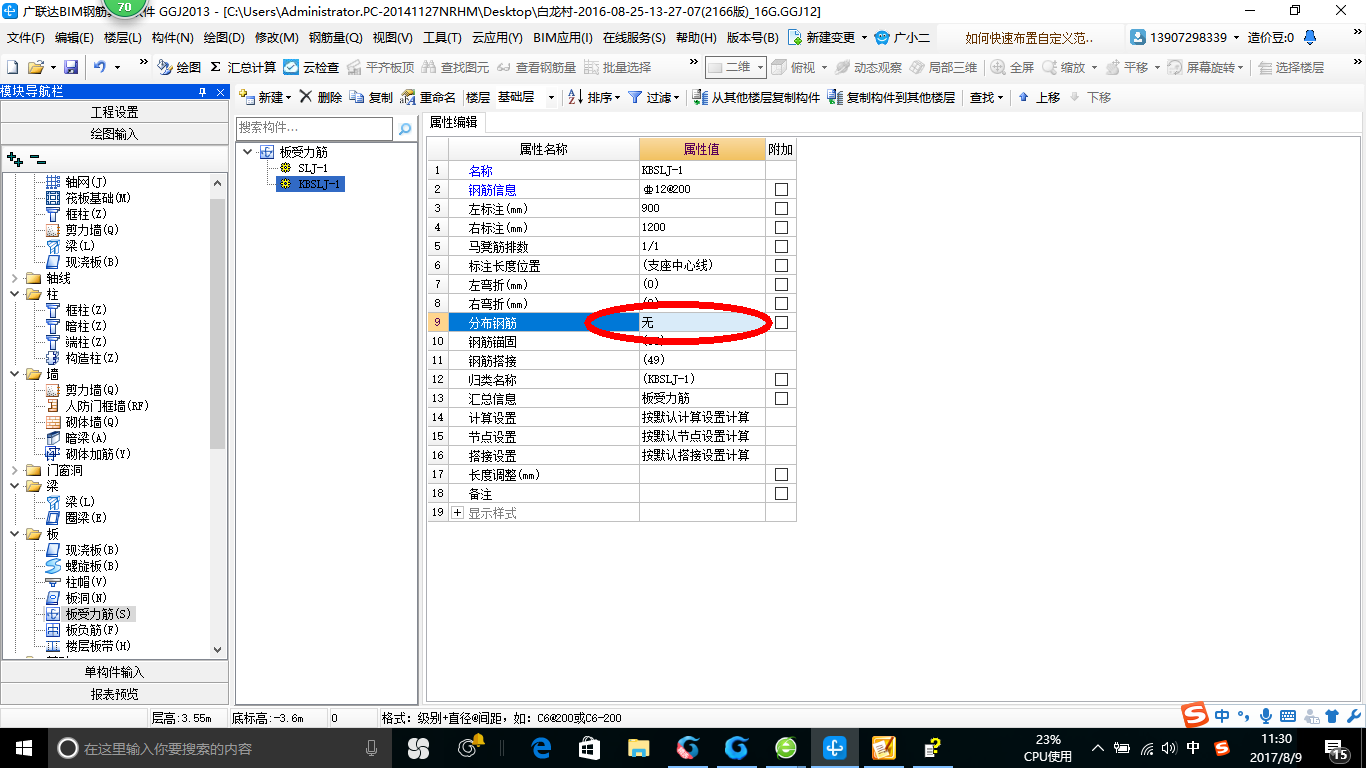Tick the 附加 checkbox for 钢筋信息
This screenshot has width=1366, height=768.
click(781, 189)
